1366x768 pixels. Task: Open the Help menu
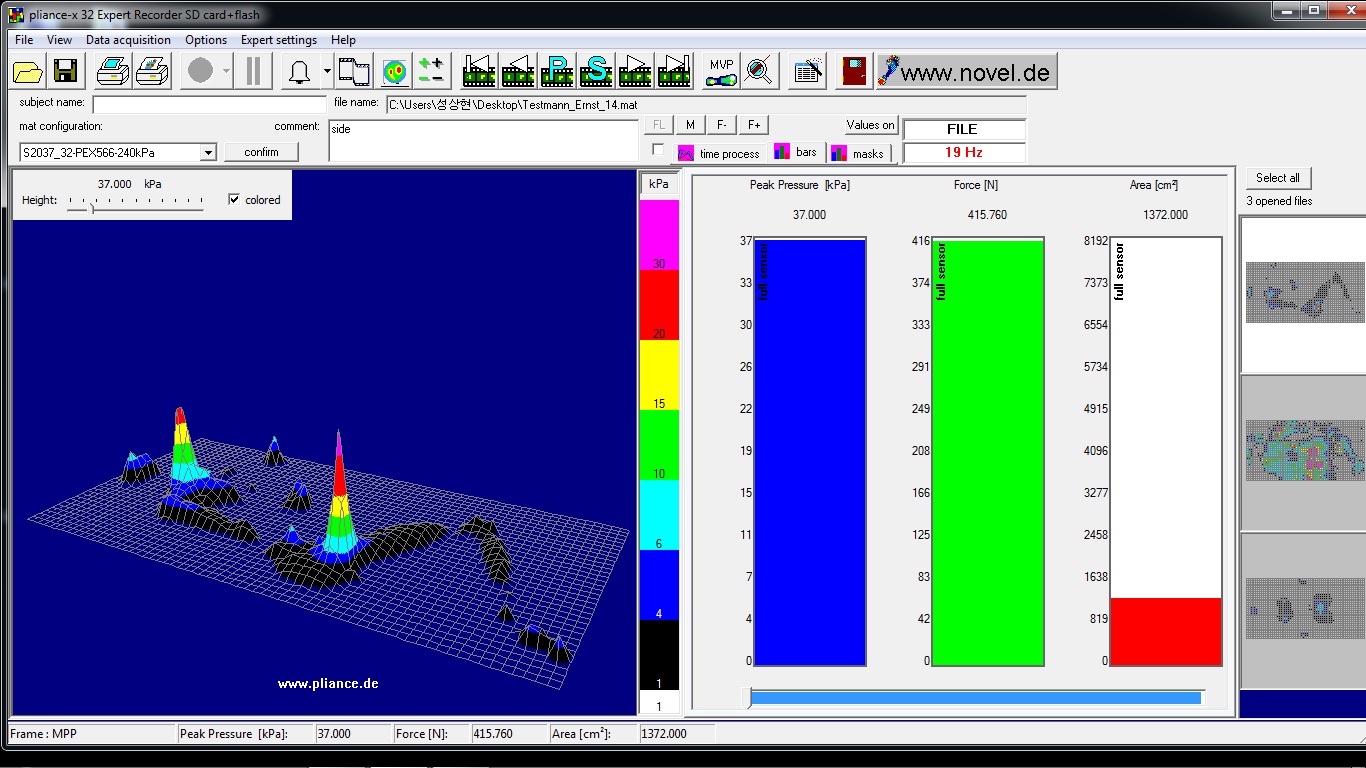coord(343,40)
